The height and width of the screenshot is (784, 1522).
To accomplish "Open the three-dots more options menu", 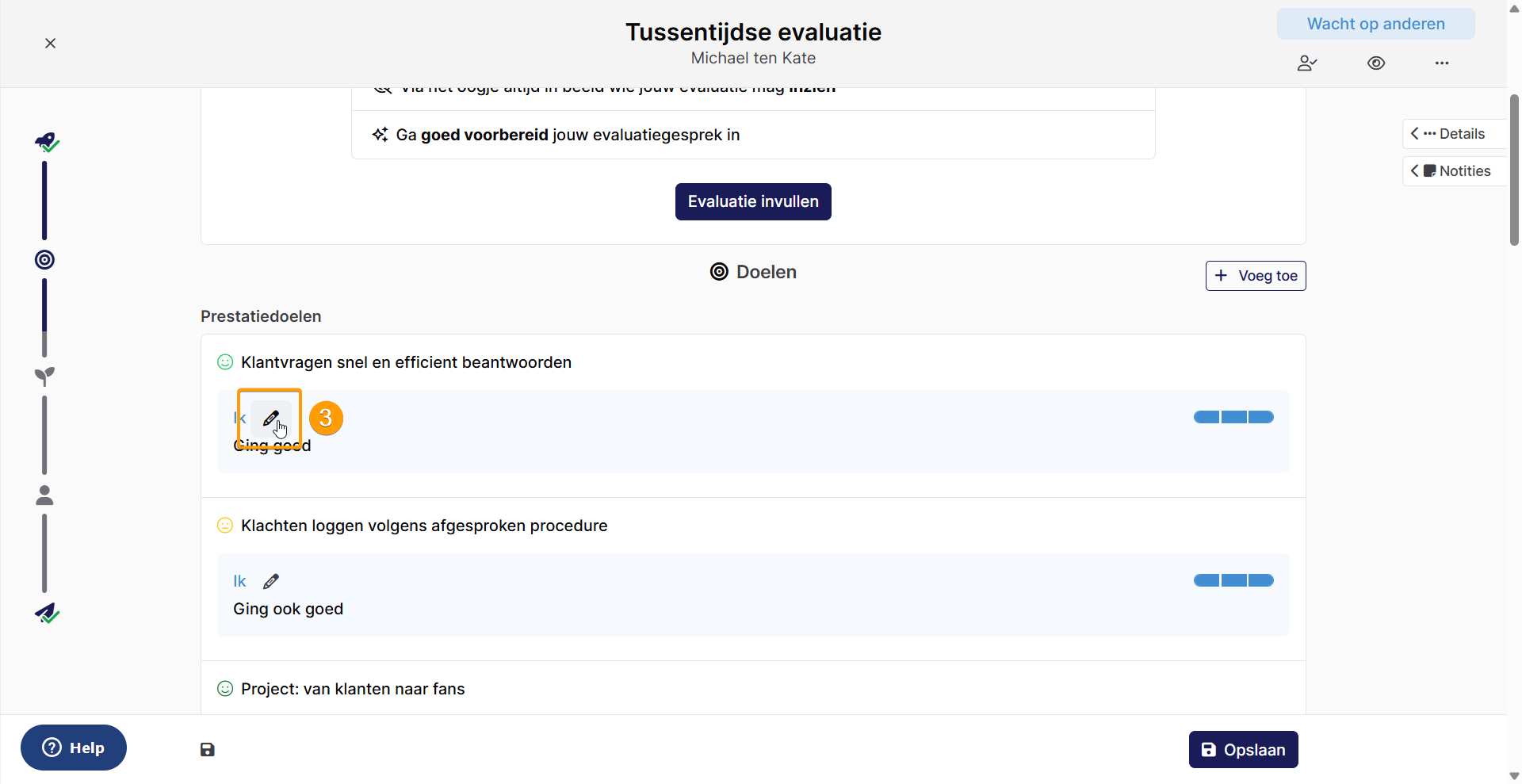I will [1442, 63].
